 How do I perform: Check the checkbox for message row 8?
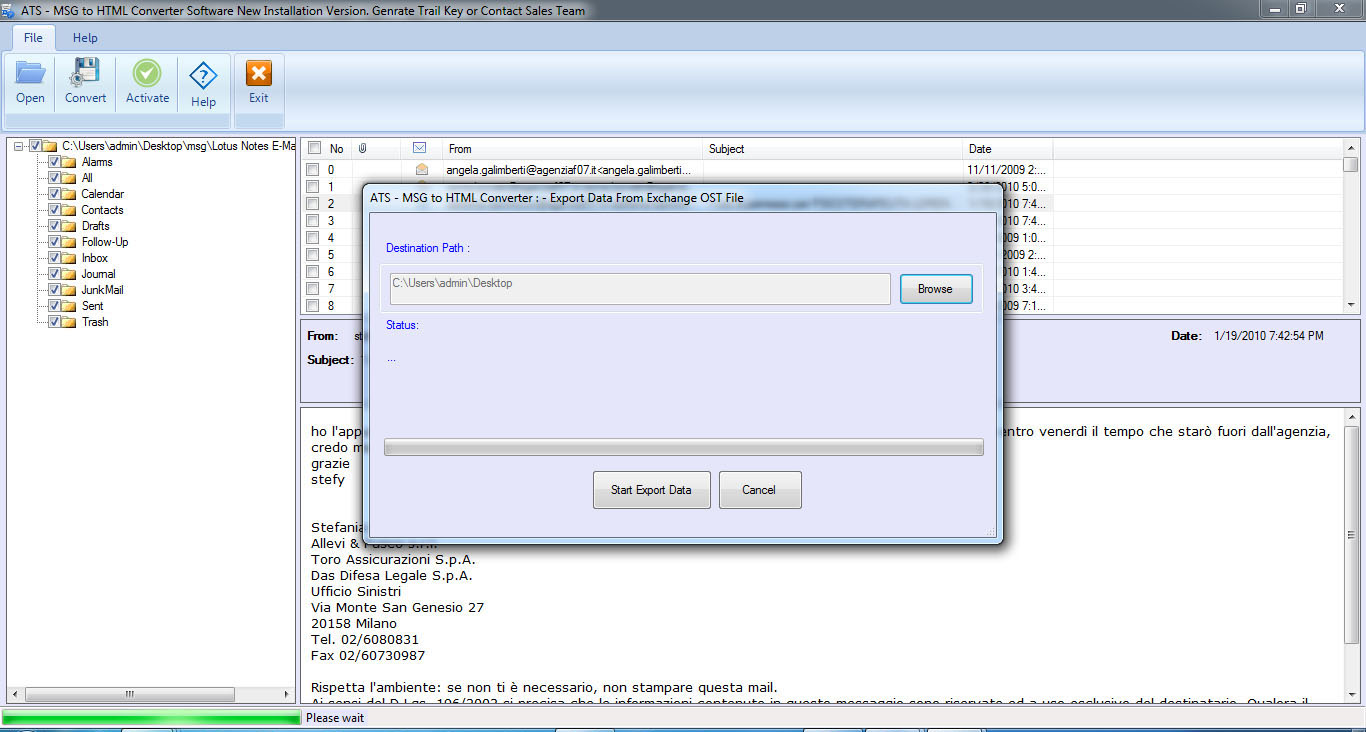[x=313, y=306]
